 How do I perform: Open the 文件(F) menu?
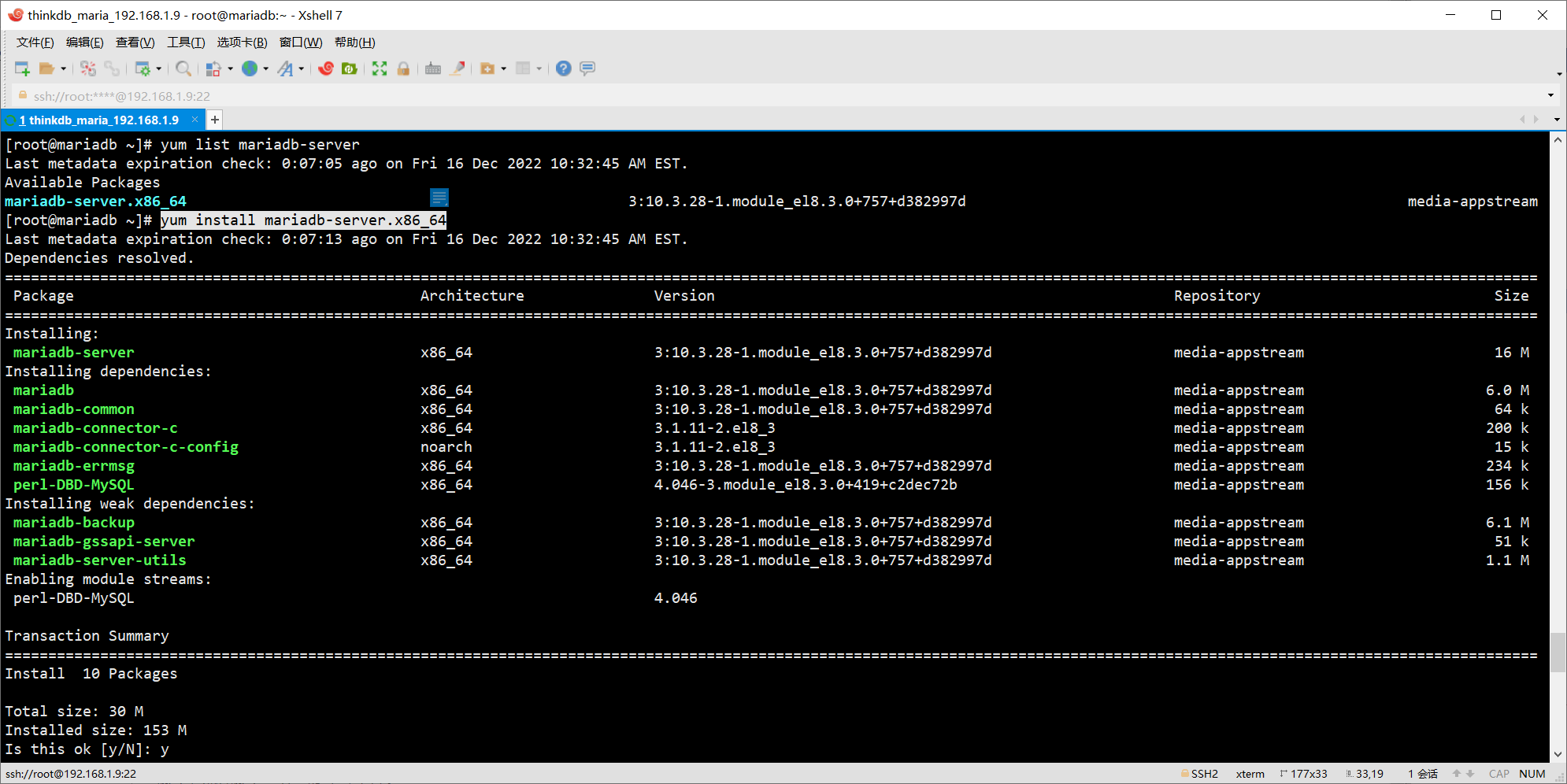tap(35, 43)
